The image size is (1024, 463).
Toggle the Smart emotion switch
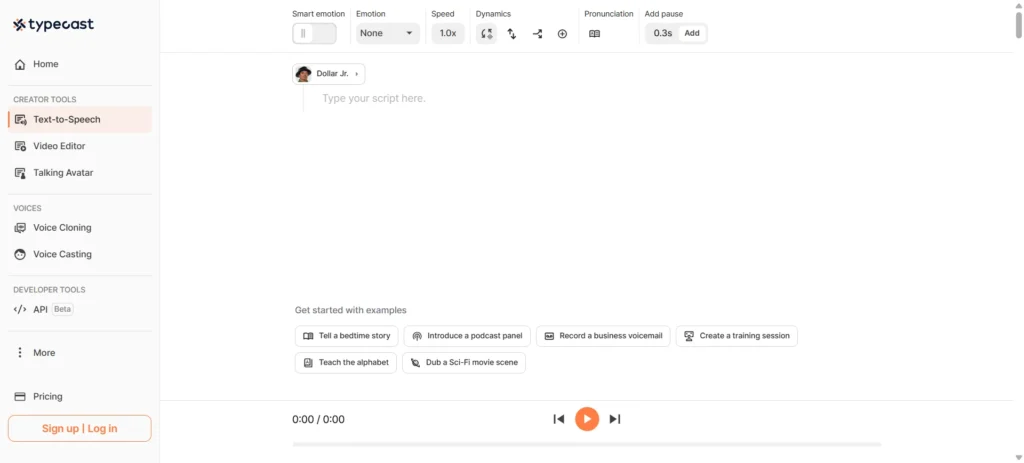click(x=314, y=33)
